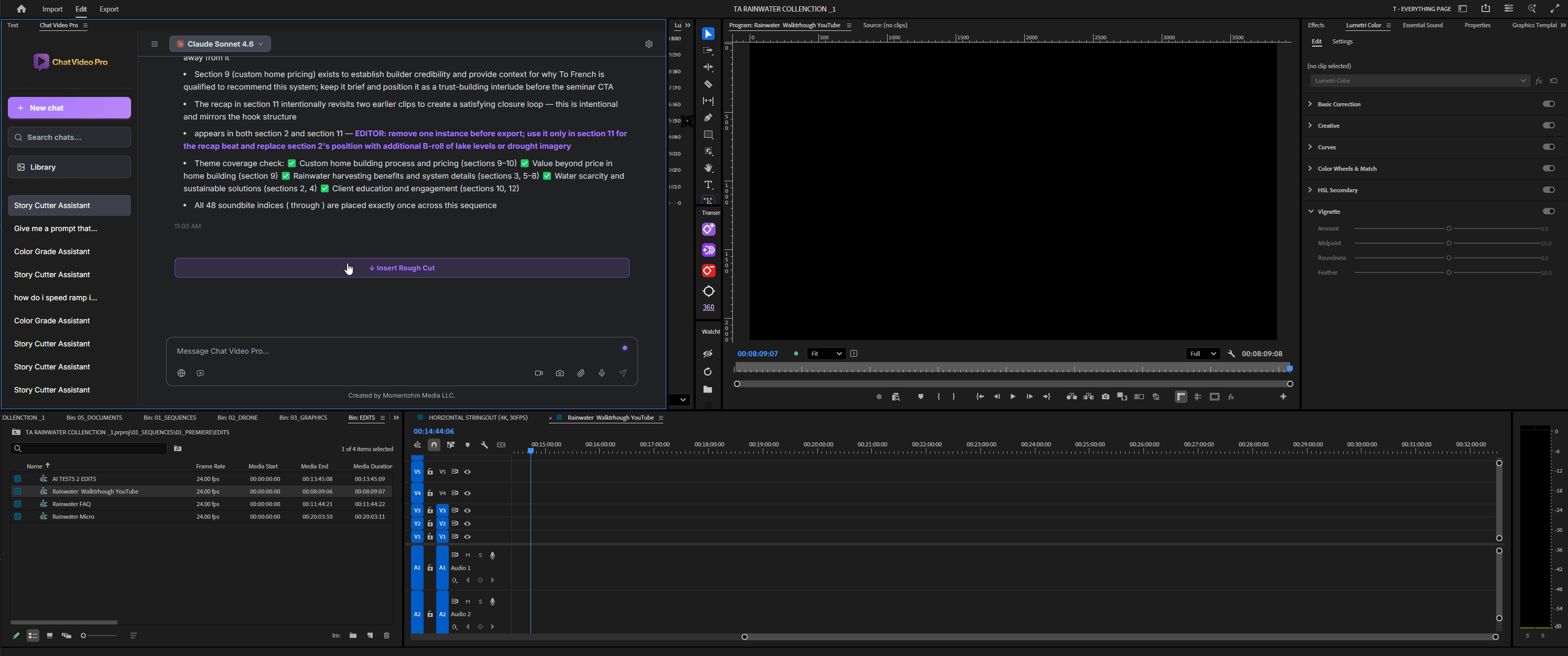Open the Fit zoom level dropdown

click(x=826, y=354)
